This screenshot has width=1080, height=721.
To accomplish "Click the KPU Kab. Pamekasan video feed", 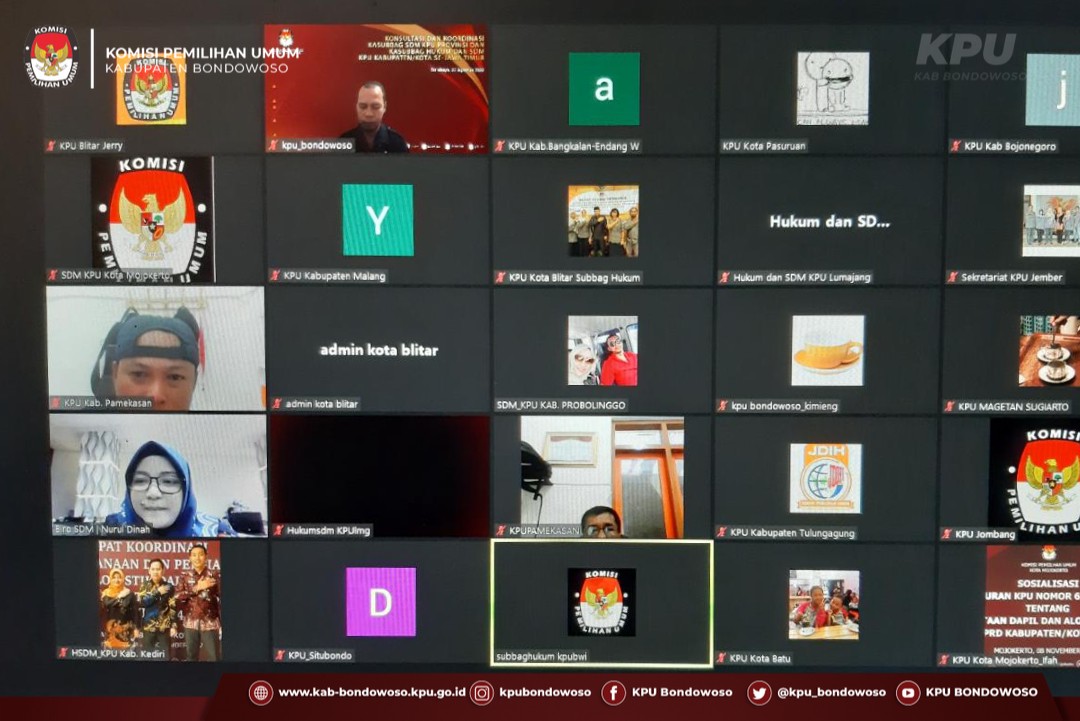I will (155, 348).
